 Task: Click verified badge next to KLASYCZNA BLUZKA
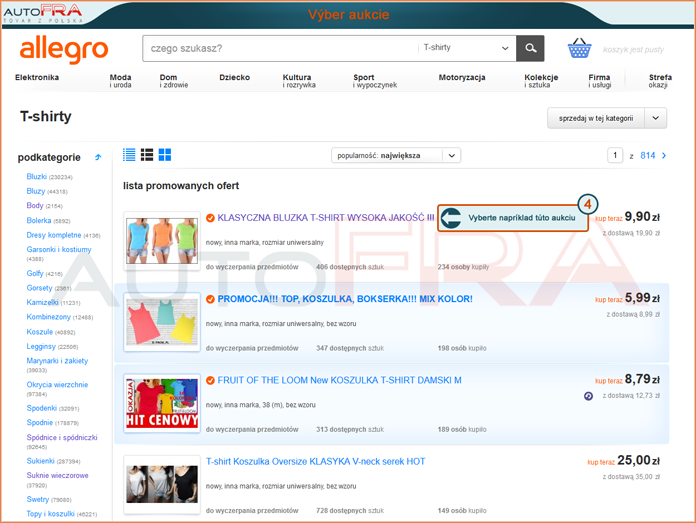pos(210,218)
